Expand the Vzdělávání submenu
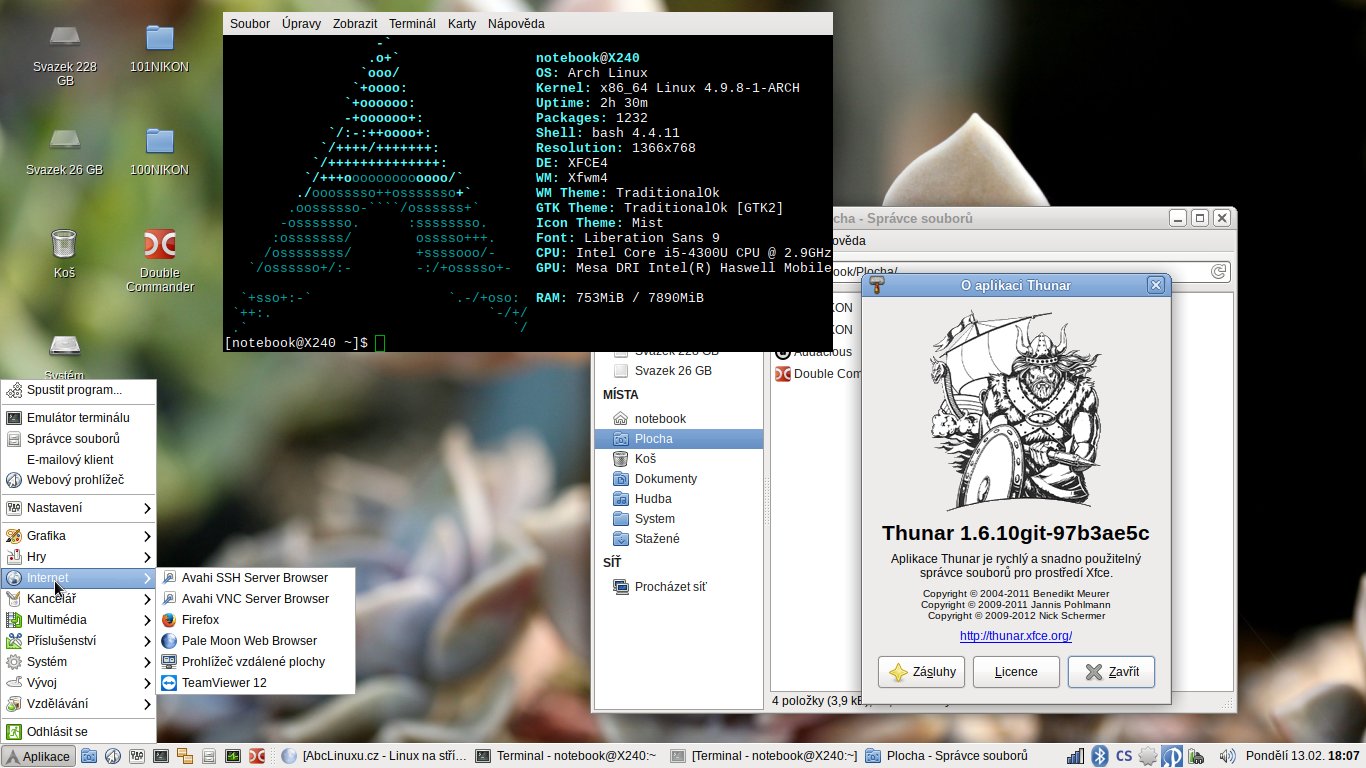Screen dimensions: 1366x768 (79, 704)
